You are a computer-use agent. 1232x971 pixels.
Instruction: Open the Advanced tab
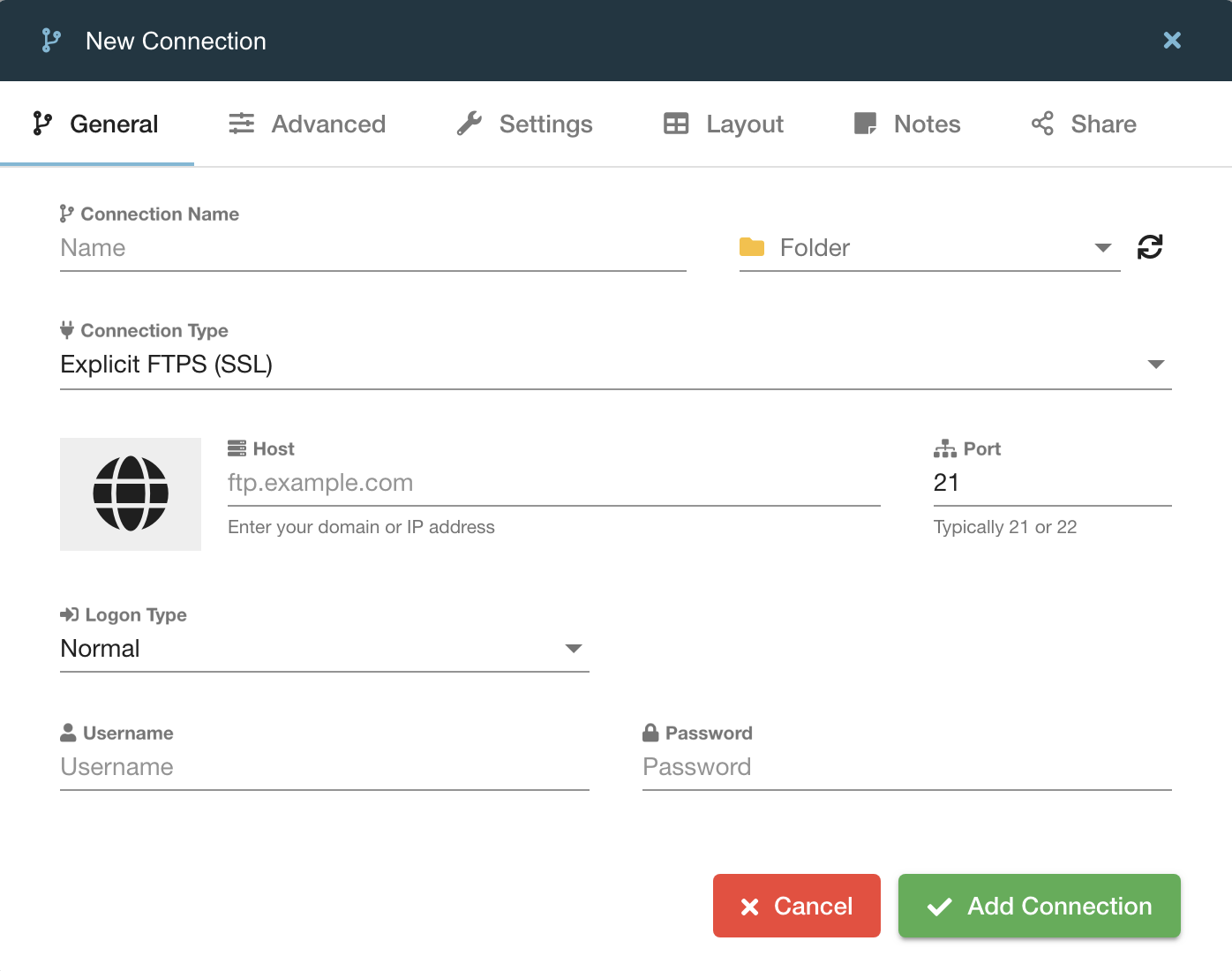click(307, 124)
